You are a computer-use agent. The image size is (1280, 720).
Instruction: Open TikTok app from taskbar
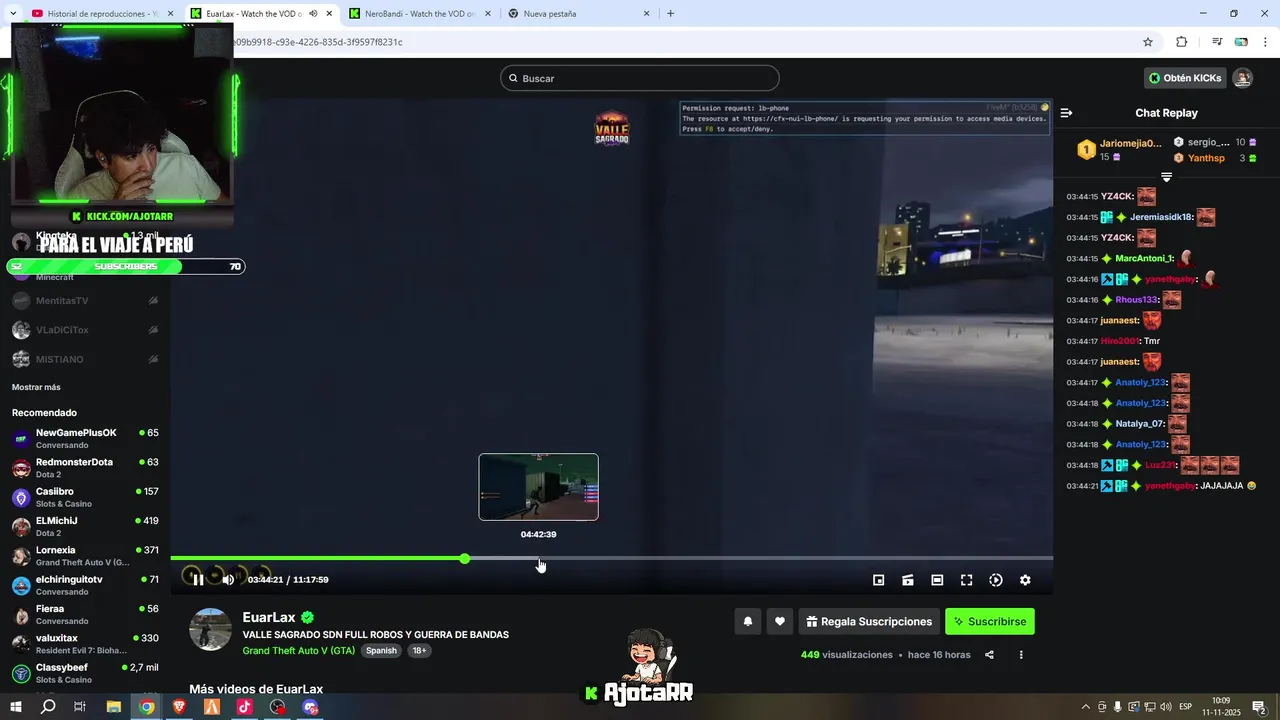point(245,707)
